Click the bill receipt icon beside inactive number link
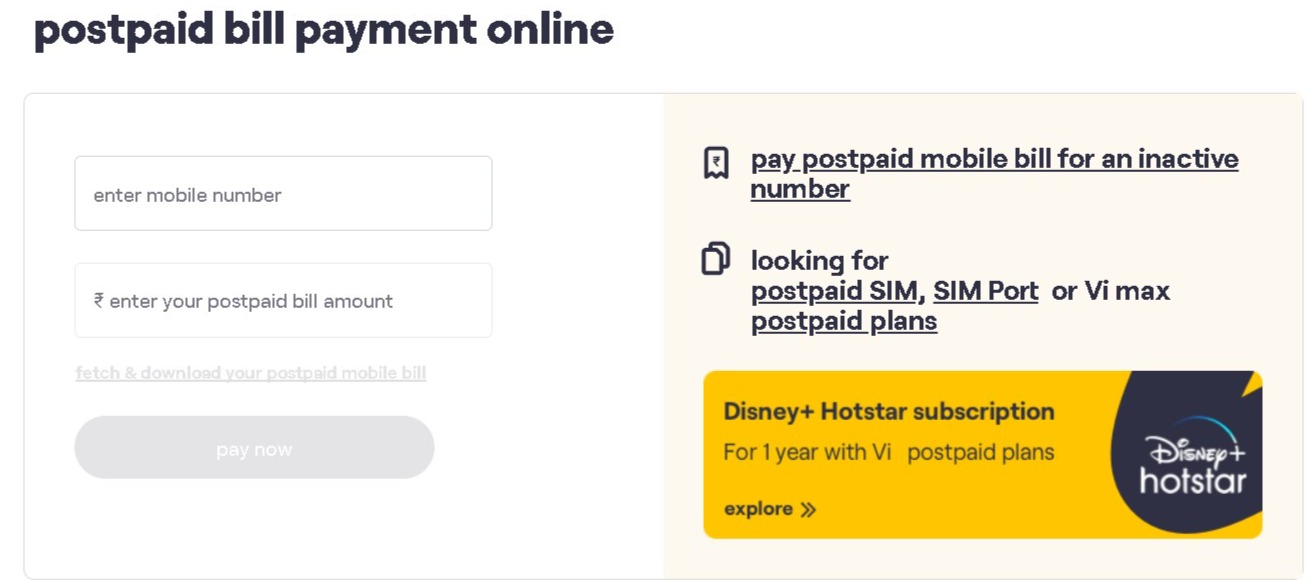The height and width of the screenshot is (580, 1312). [716, 160]
